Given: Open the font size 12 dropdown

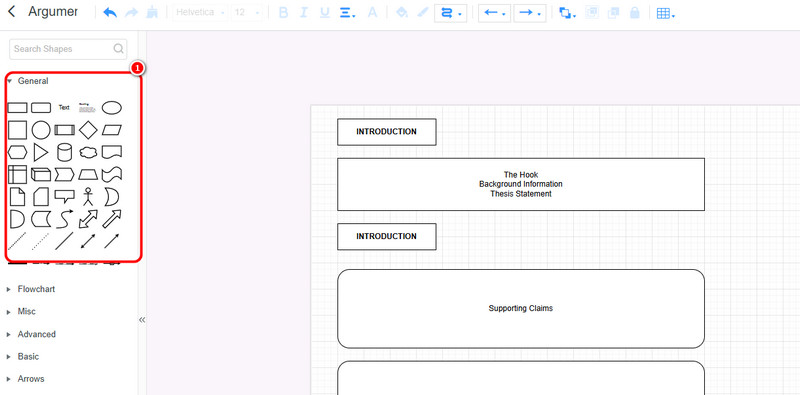Looking at the screenshot, I should coord(247,13).
